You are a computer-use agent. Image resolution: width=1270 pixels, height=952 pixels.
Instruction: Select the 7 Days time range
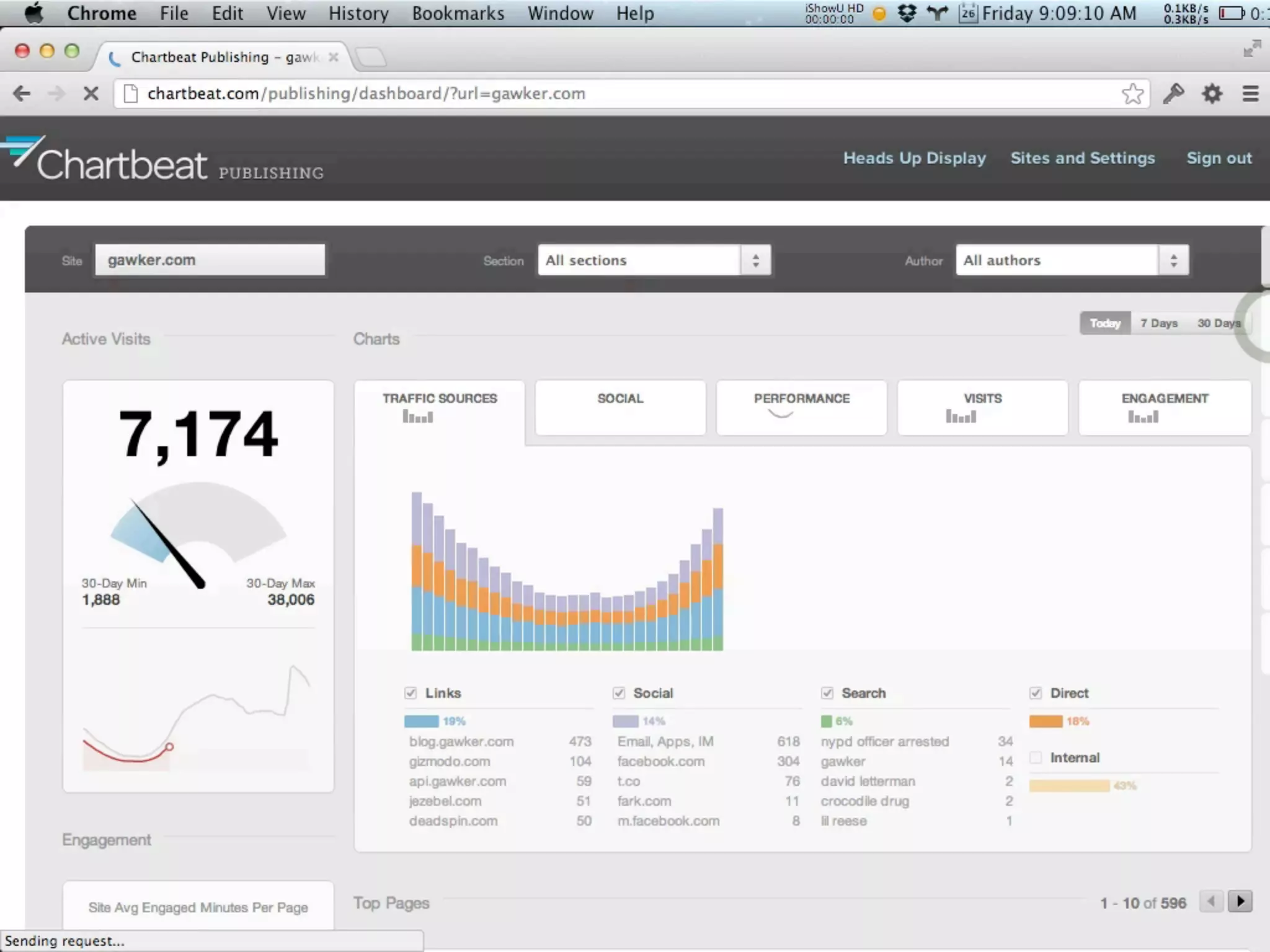[x=1158, y=323]
